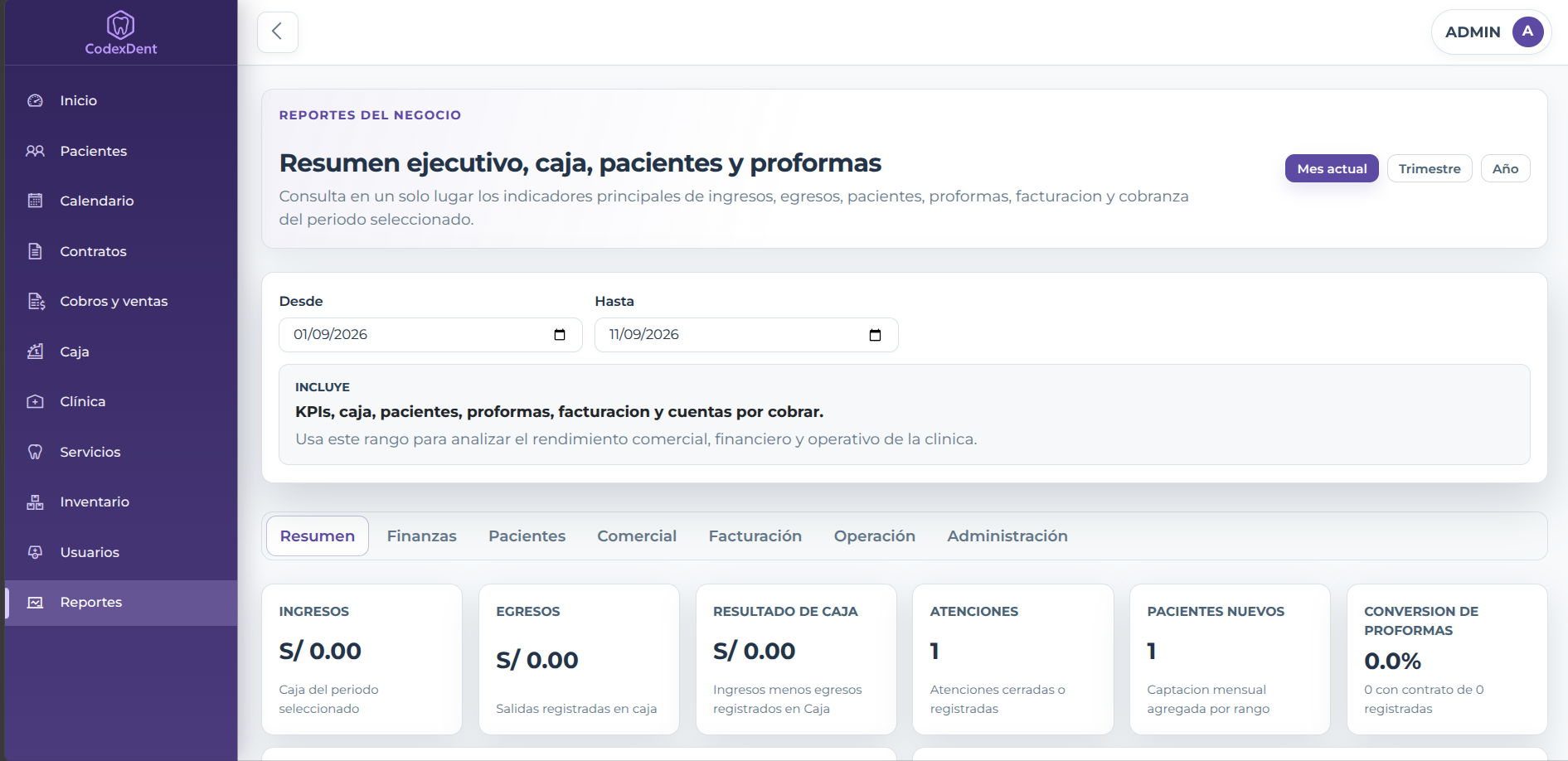Viewport: 1568px width, 761px height.
Task: Click the Desde date field 01/09/2026
Action: 430,335
